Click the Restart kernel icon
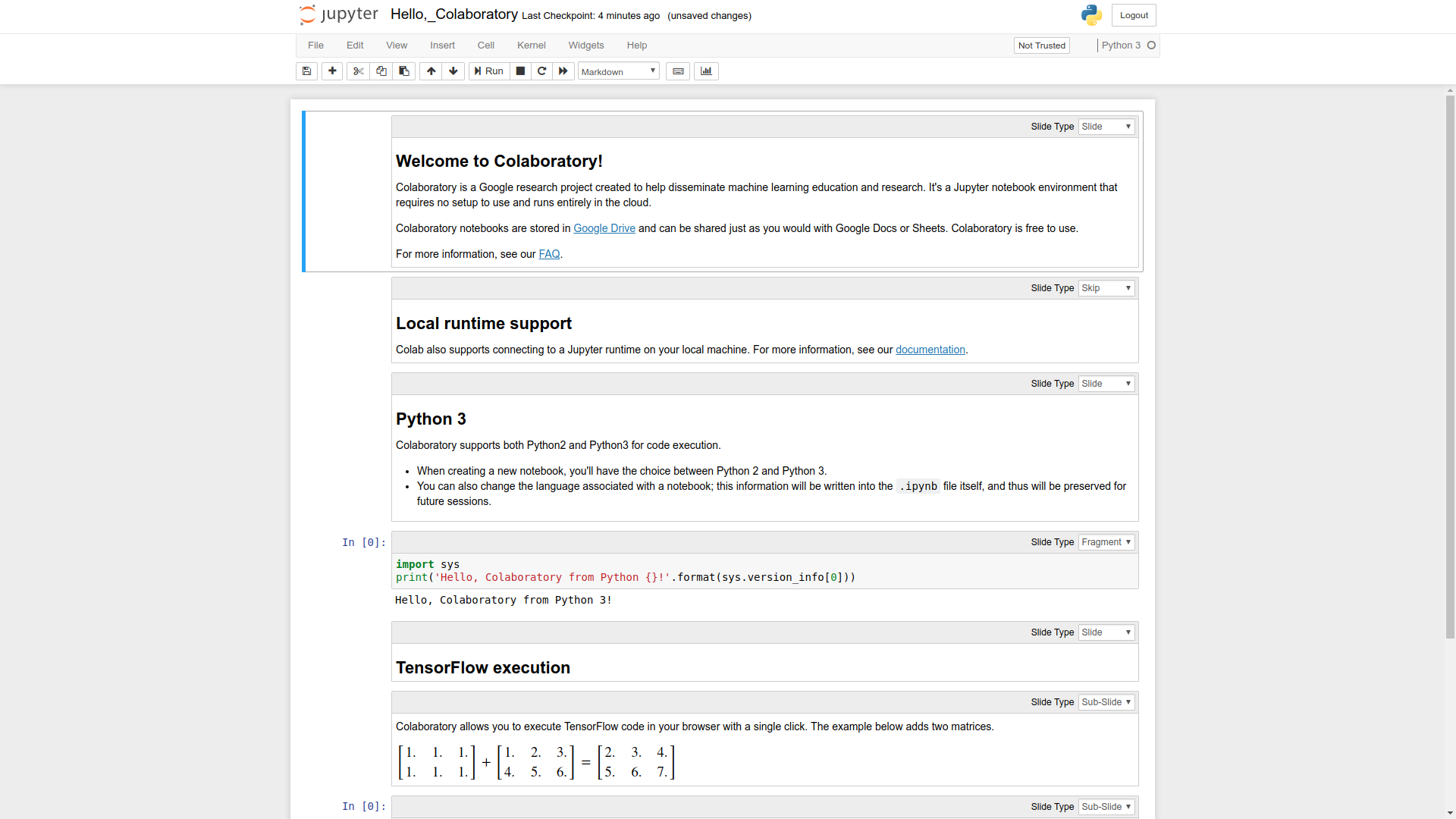This screenshot has height=819, width=1456. pos(542,71)
